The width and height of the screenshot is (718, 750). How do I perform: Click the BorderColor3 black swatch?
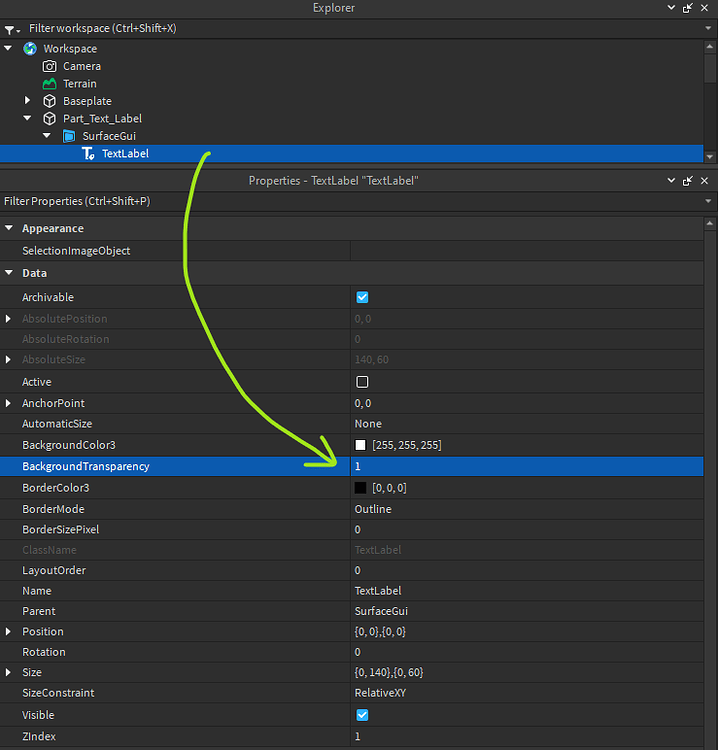[361, 488]
